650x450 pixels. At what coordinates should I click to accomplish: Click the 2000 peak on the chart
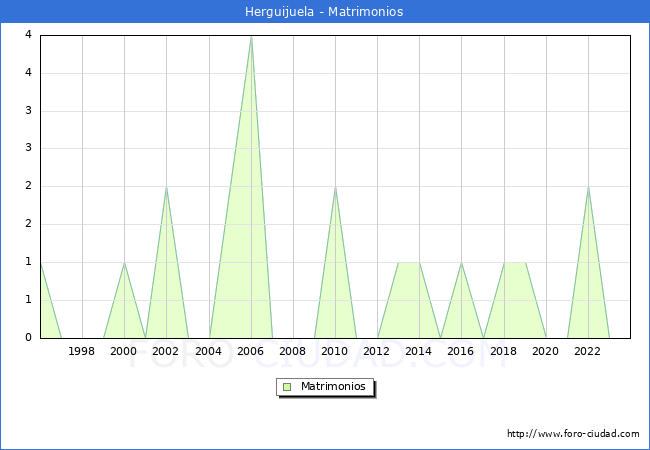point(124,263)
